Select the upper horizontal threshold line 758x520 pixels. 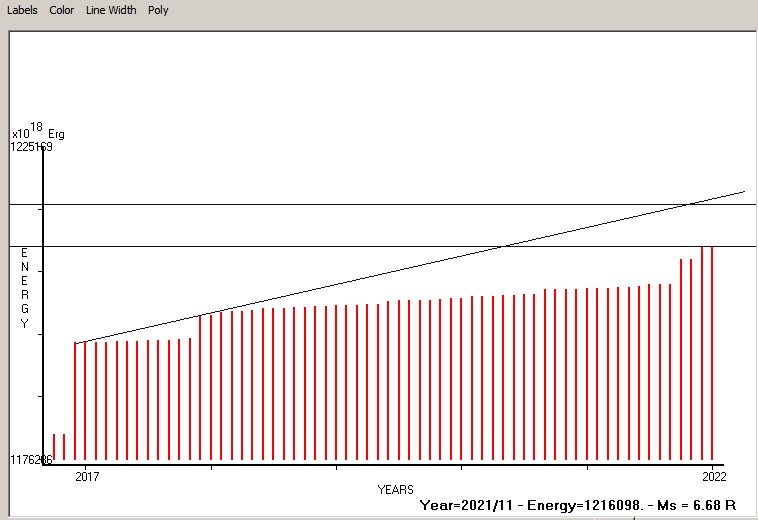point(300,204)
